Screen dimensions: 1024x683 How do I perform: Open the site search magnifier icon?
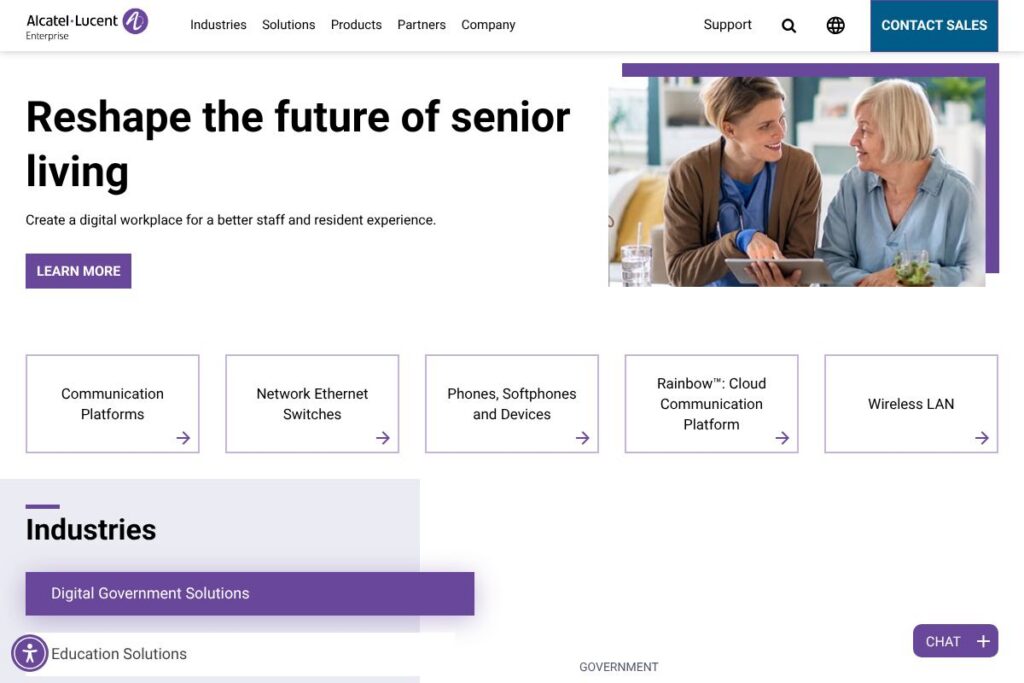[789, 26]
